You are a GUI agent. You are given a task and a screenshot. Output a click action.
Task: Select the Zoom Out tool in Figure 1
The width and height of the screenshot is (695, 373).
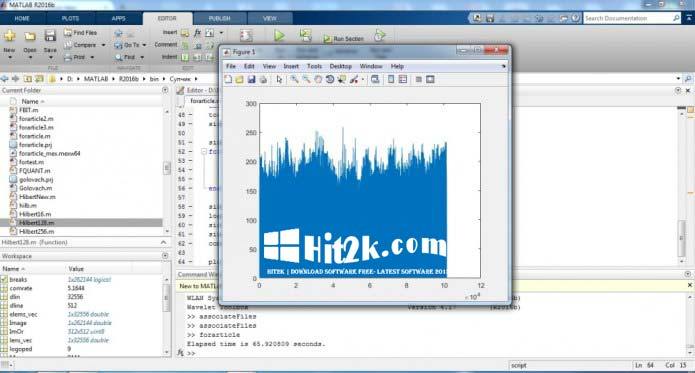(x=306, y=79)
